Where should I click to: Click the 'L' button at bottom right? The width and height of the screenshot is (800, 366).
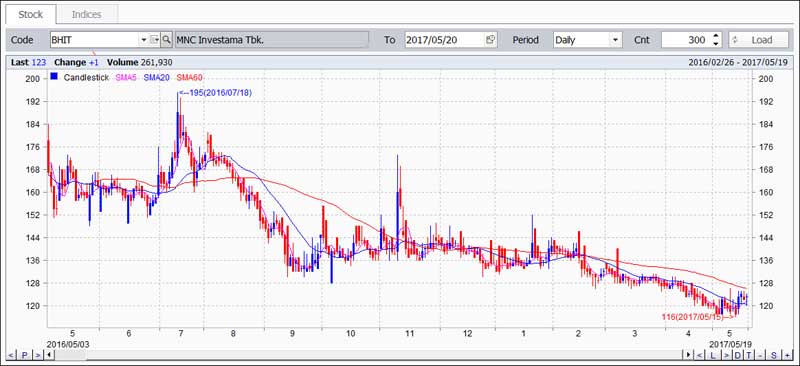[713, 355]
